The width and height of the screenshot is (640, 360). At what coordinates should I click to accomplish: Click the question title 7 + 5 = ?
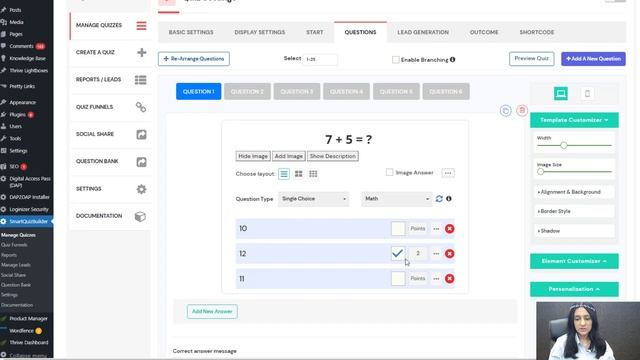348,140
